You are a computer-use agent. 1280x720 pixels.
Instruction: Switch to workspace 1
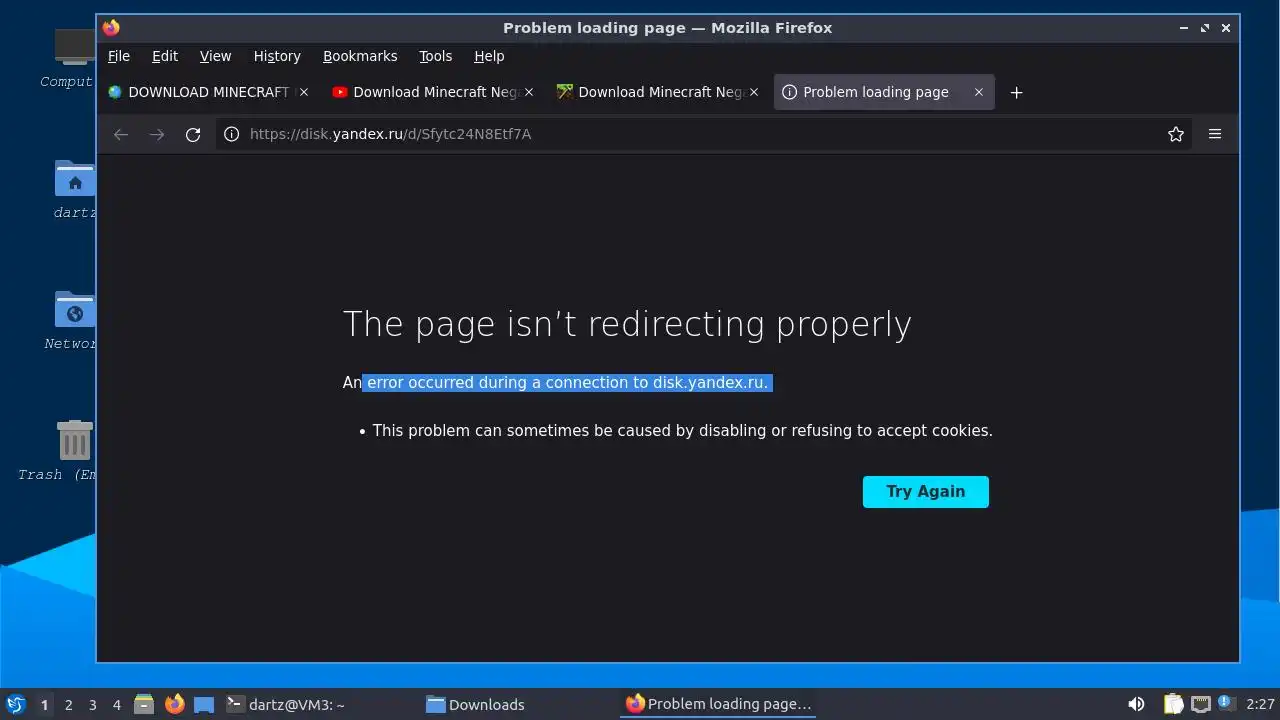44,705
